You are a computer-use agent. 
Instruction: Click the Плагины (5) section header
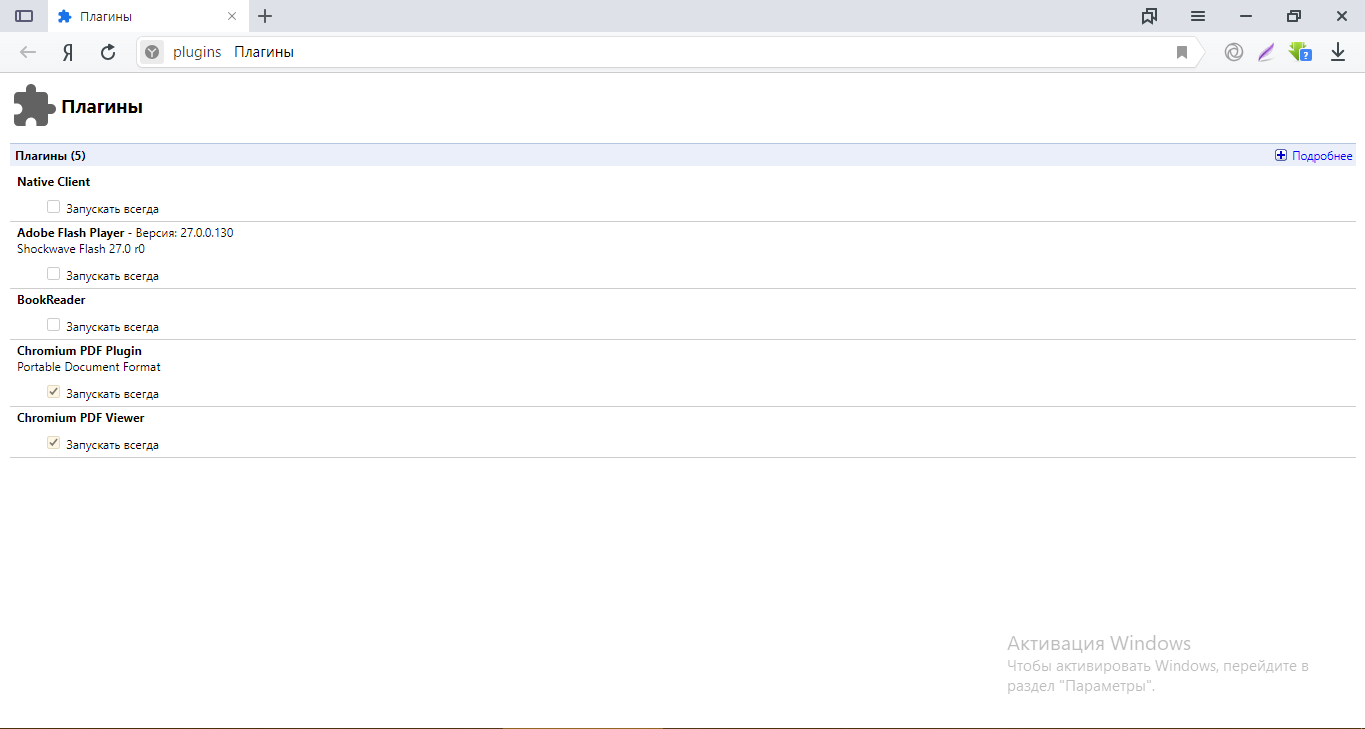50,156
